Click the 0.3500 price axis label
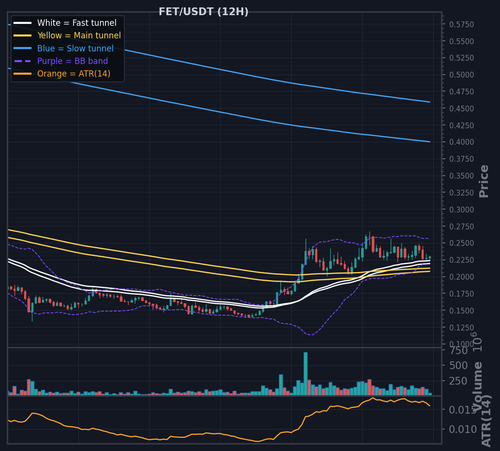Viewport: 500px width, 451px height. click(x=461, y=176)
